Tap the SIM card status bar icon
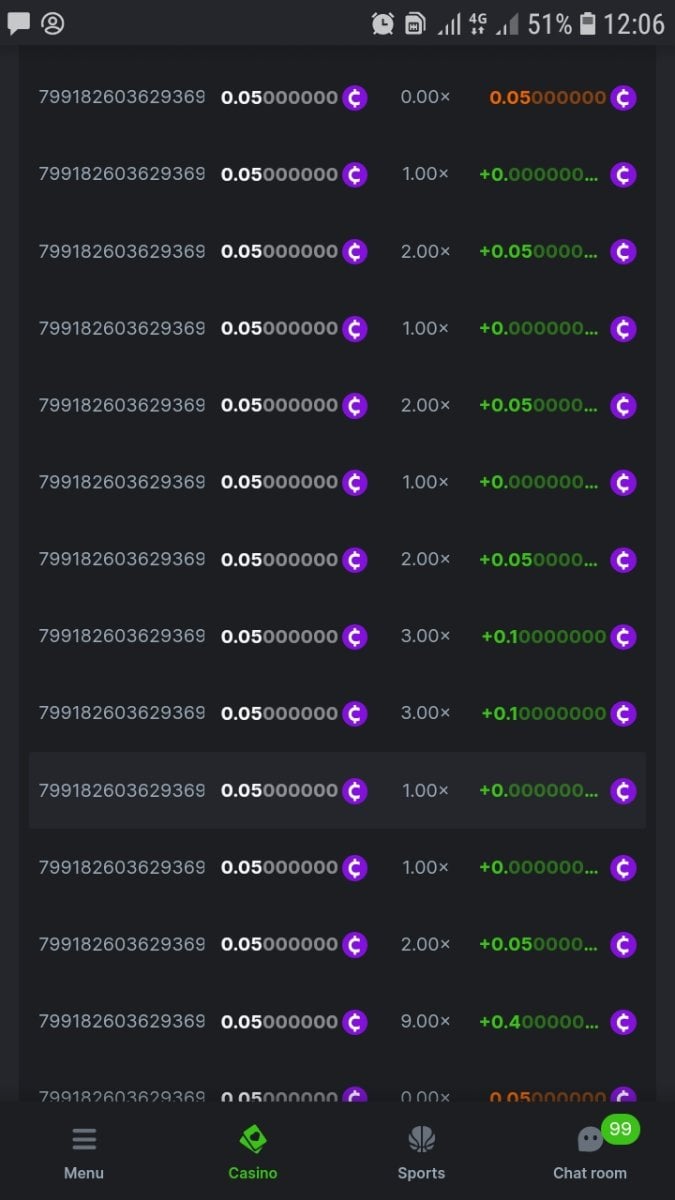This screenshot has height=1200, width=675. point(414,24)
